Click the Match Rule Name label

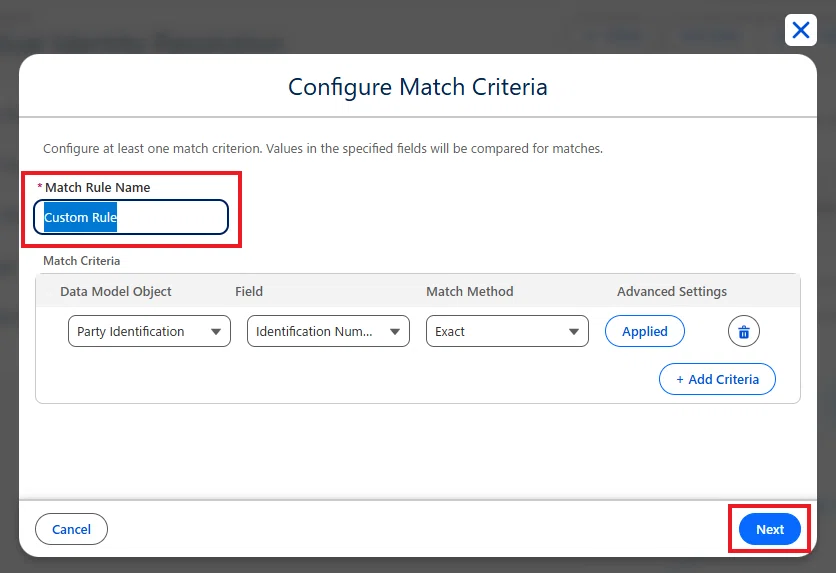(98, 188)
